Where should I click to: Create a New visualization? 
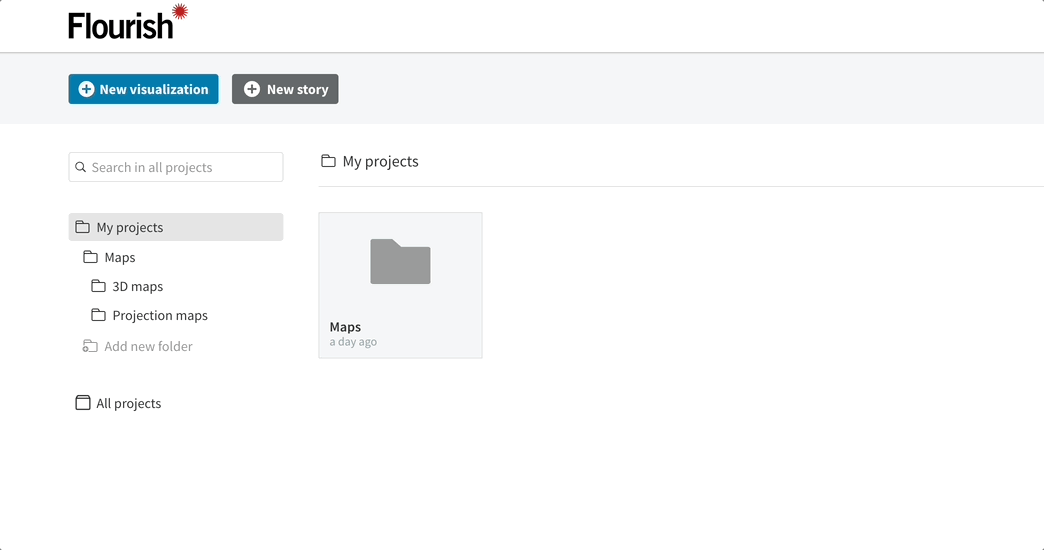pos(143,89)
